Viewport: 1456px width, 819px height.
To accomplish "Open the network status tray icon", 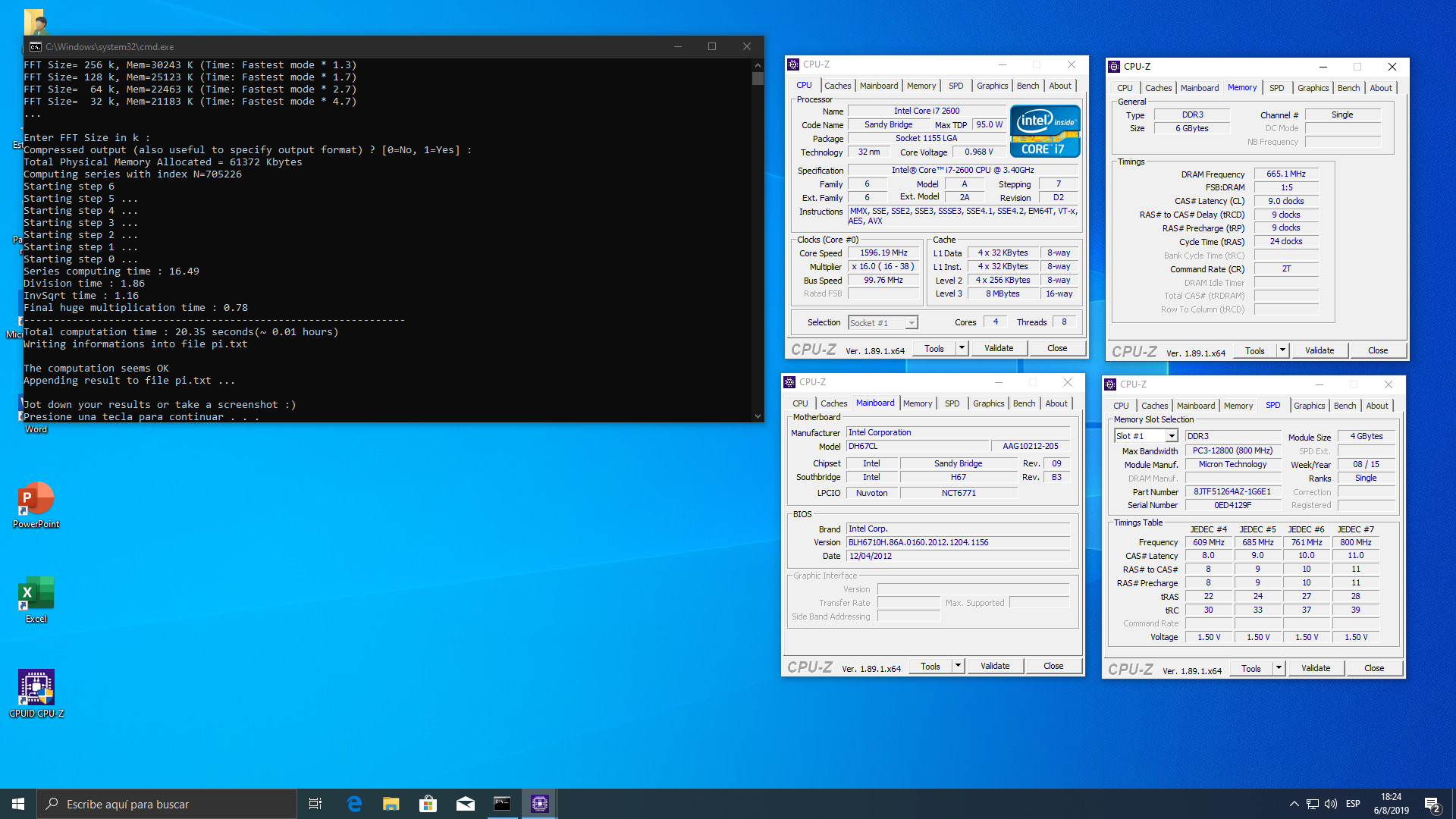I will click(x=1312, y=804).
